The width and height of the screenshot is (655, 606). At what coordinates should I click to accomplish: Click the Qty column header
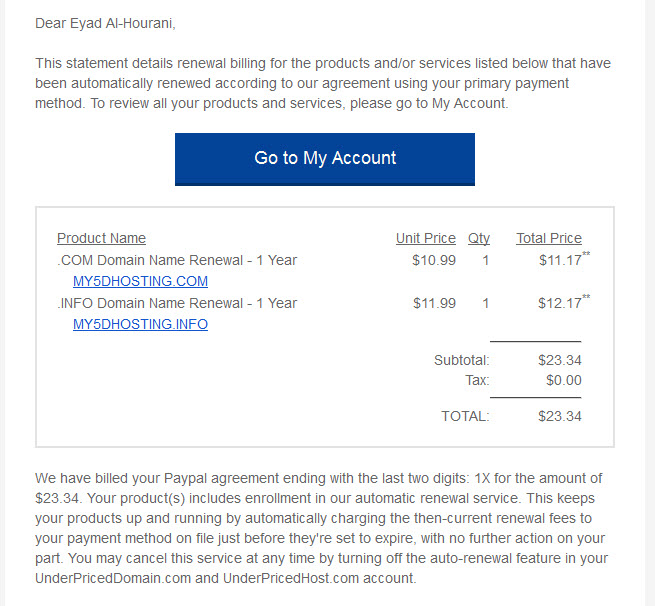click(x=479, y=238)
